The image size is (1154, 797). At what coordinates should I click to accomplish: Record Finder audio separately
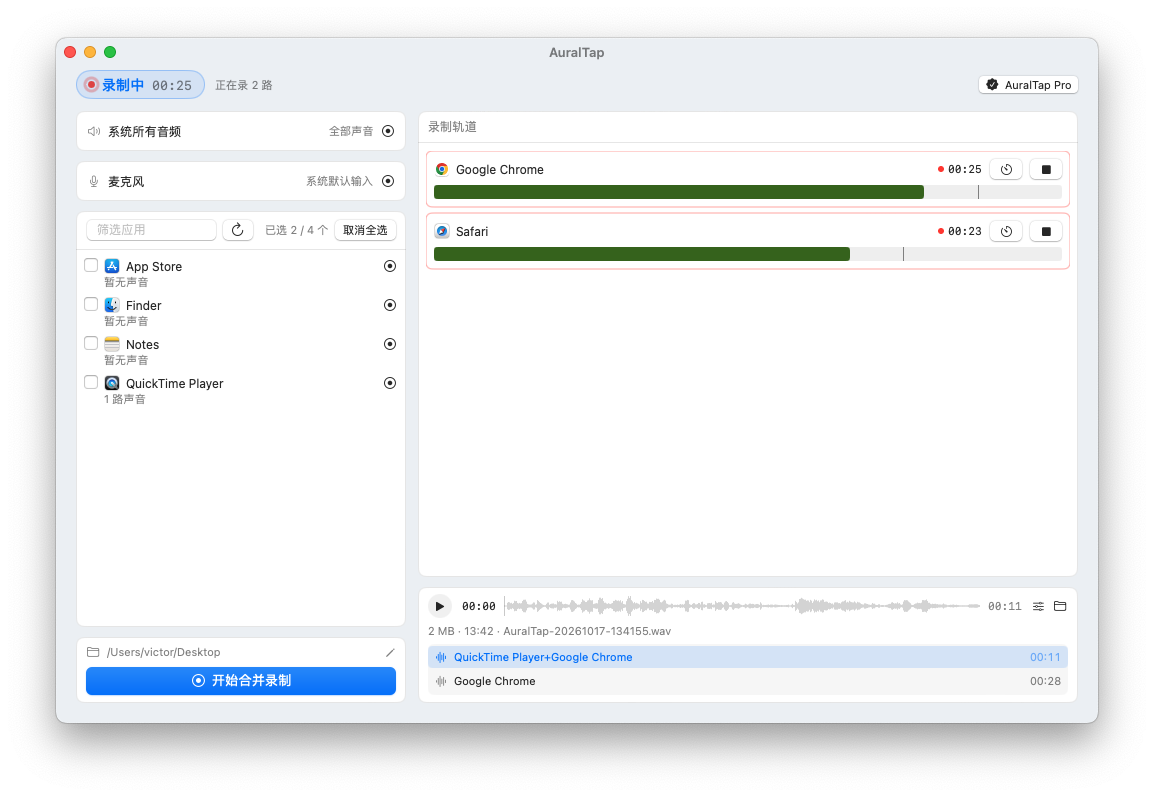pos(390,305)
